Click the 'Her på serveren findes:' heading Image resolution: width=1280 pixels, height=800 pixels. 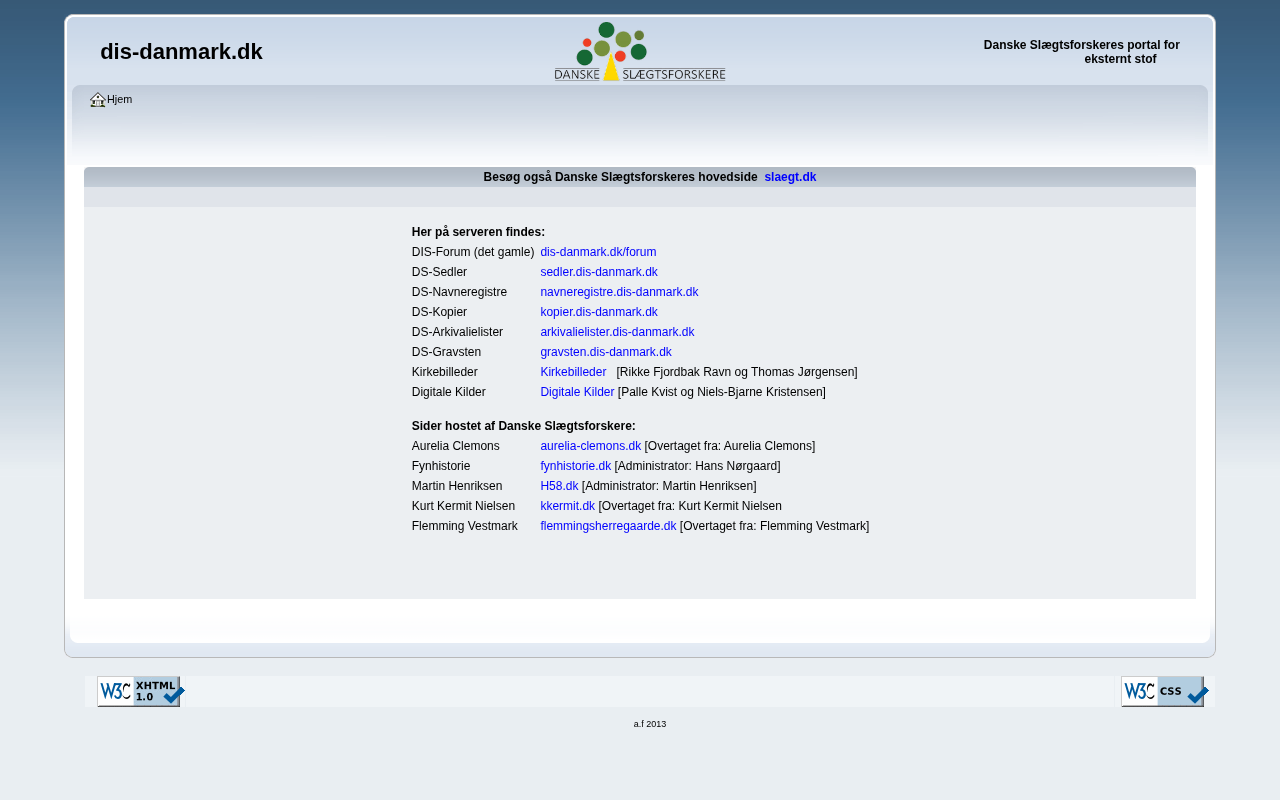478,232
